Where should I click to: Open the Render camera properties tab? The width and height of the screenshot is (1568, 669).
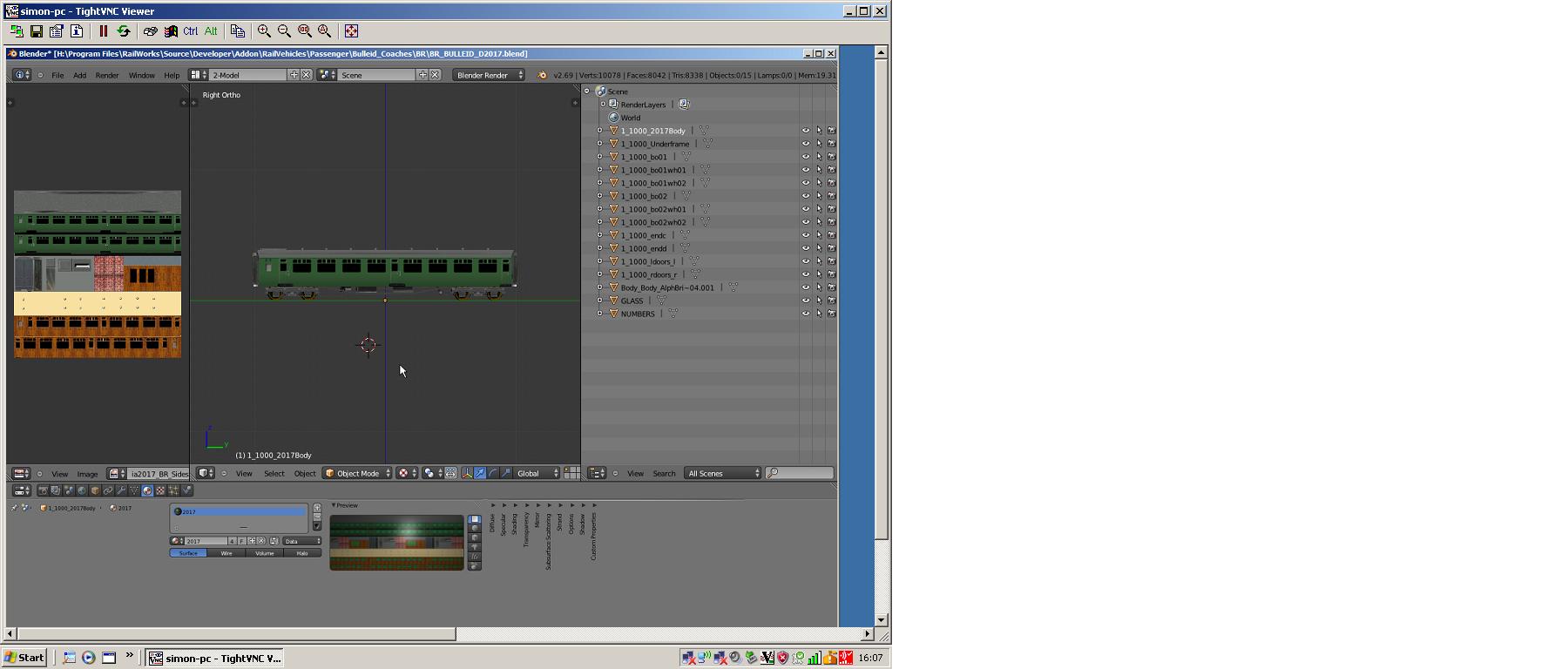44,490
